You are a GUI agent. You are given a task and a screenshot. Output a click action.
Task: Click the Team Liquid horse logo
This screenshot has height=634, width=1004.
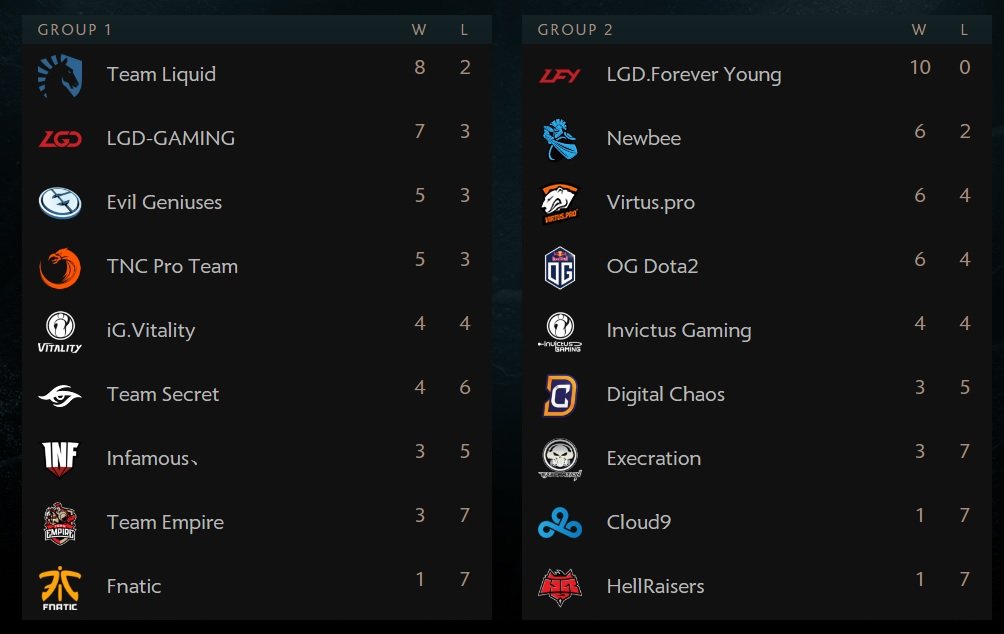coord(60,75)
